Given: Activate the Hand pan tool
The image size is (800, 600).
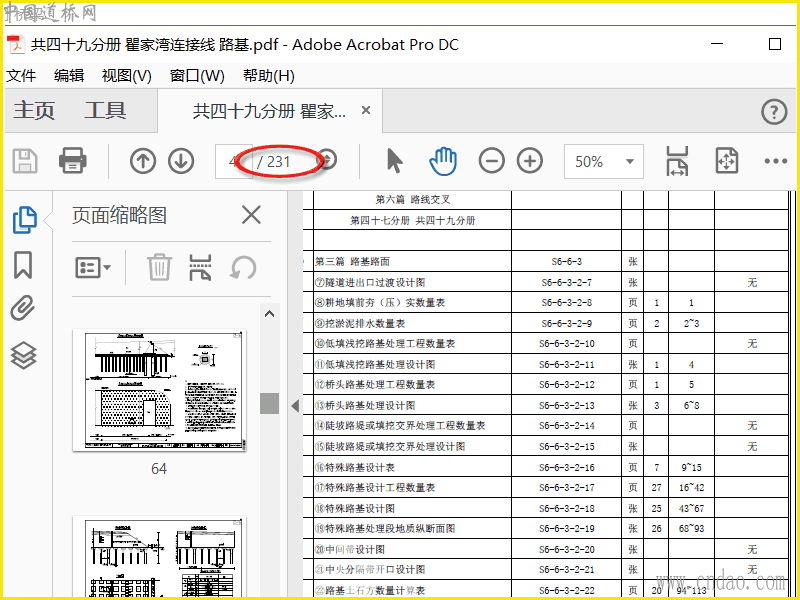Looking at the screenshot, I should [x=443, y=161].
